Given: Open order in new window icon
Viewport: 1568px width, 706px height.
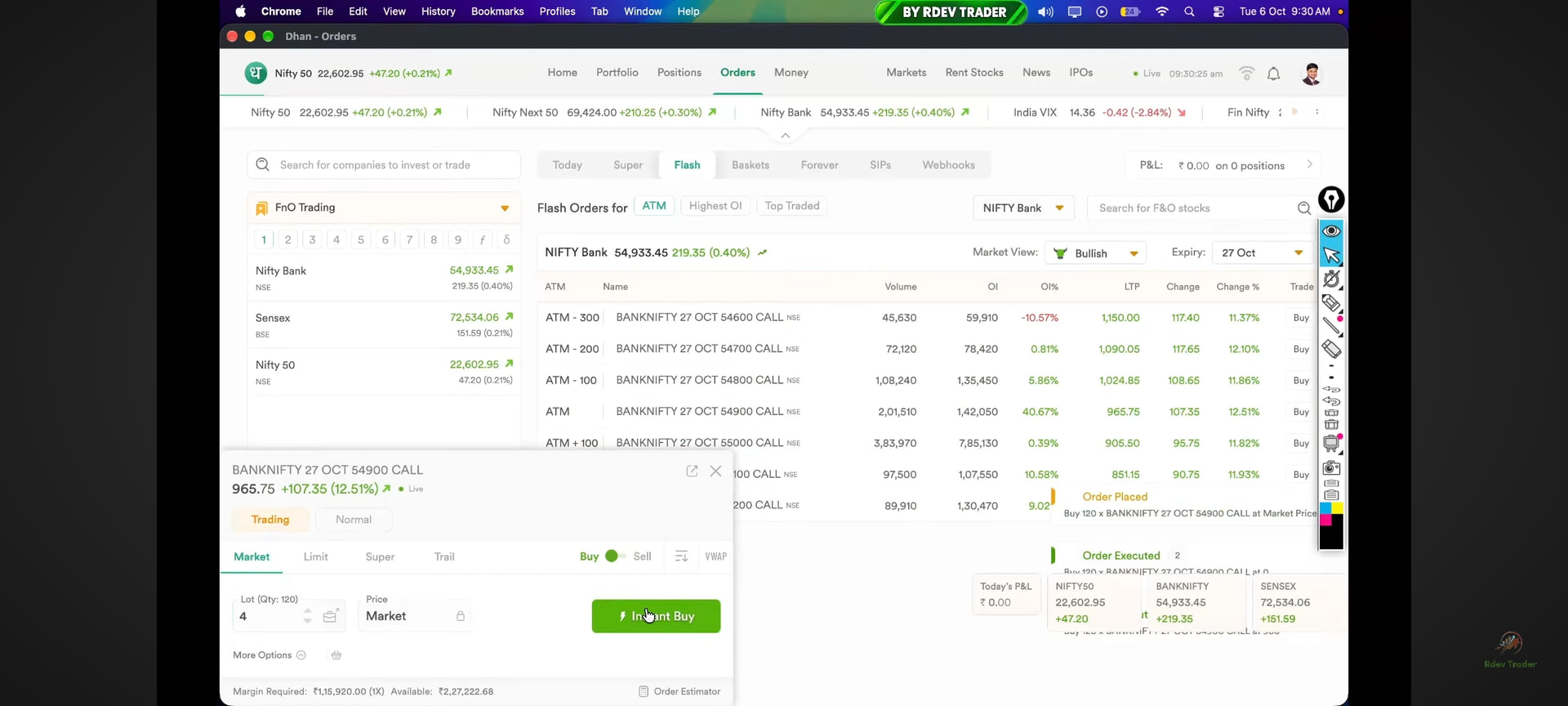Looking at the screenshot, I should [x=692, y=471].
